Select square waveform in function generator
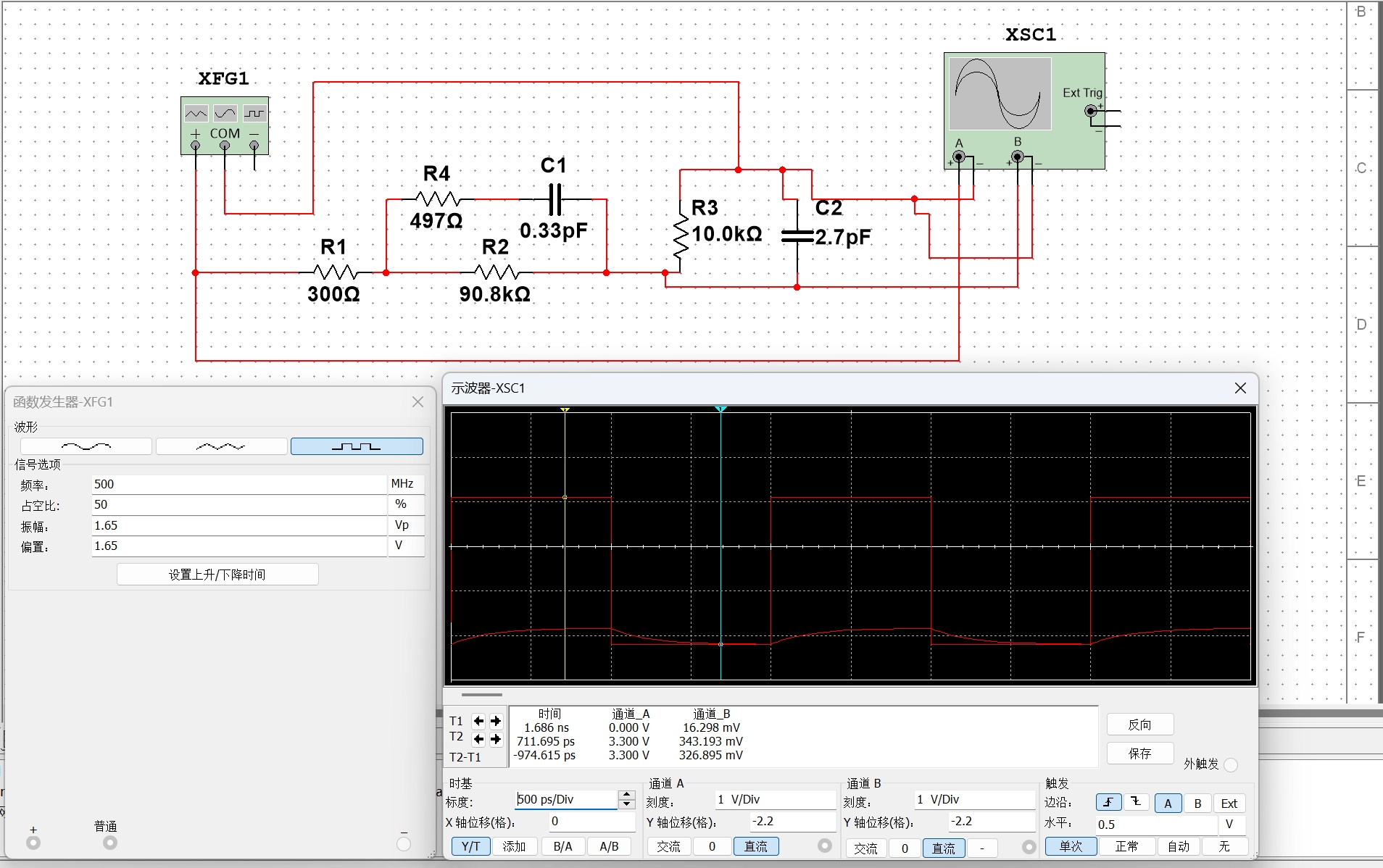This screenshot has height=868, width=1383. tap(357, 446)
